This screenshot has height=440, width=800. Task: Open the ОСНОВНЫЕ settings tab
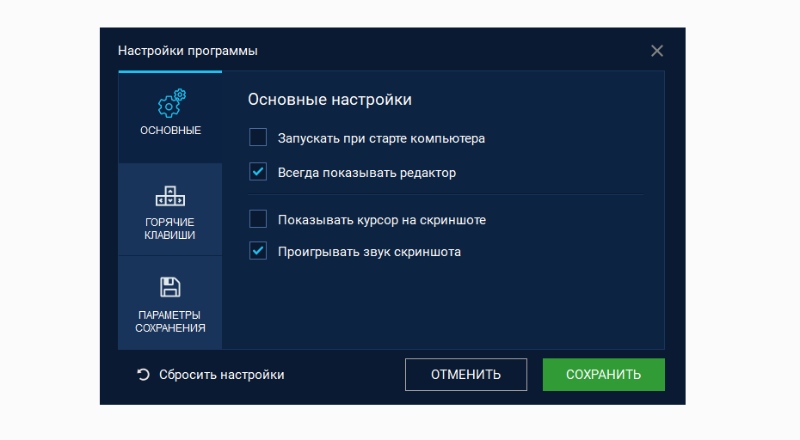170,117
